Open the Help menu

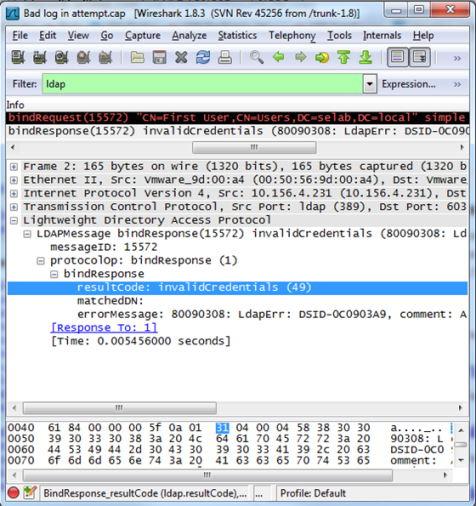(423, 35)
